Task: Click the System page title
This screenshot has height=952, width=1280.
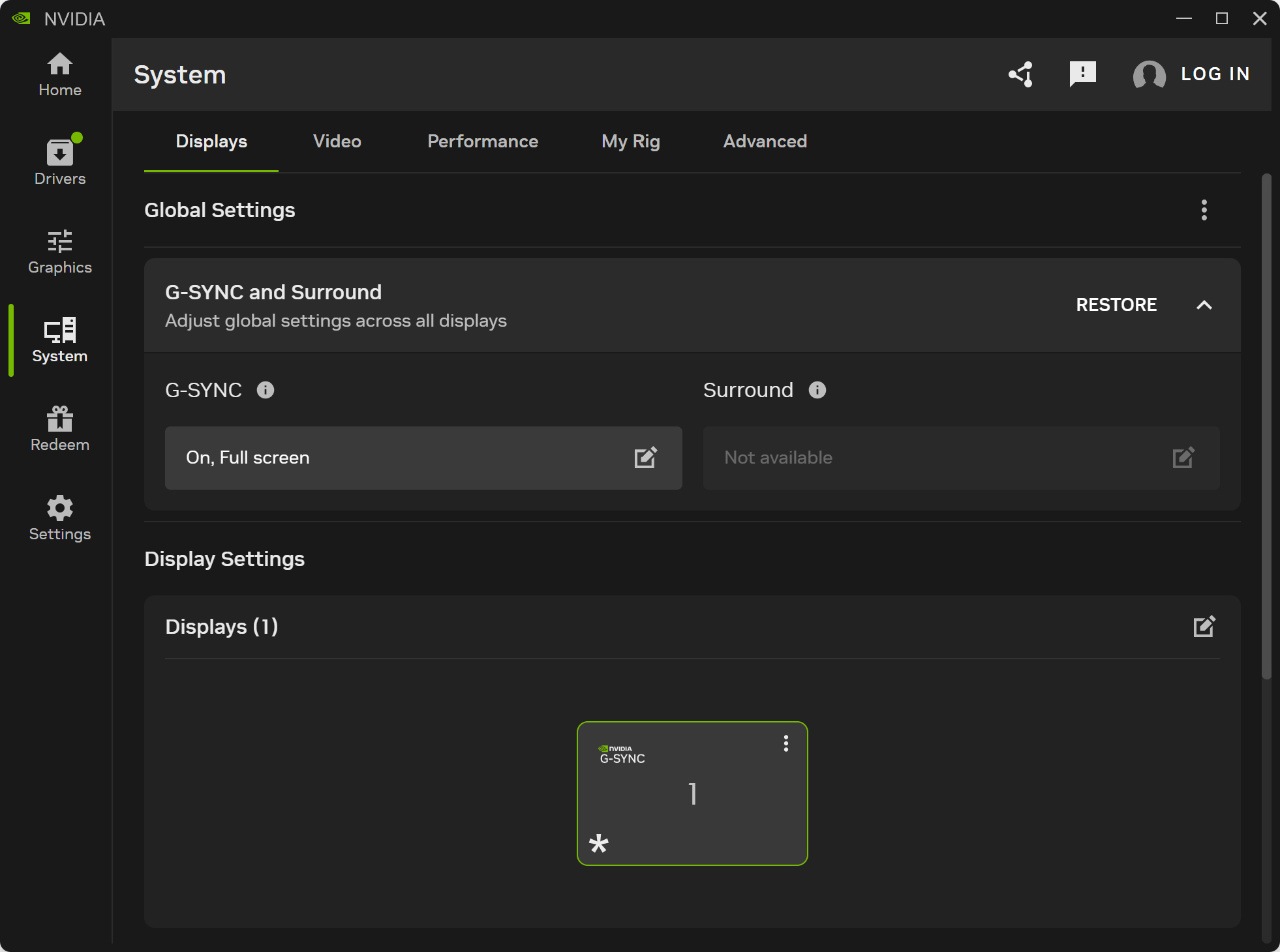Action: (x=180, y=74)
